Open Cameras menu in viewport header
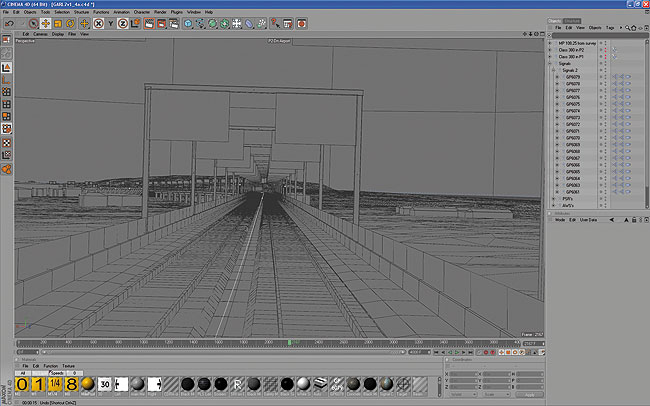This screenshot has width=650, height=406. (41, 33)
